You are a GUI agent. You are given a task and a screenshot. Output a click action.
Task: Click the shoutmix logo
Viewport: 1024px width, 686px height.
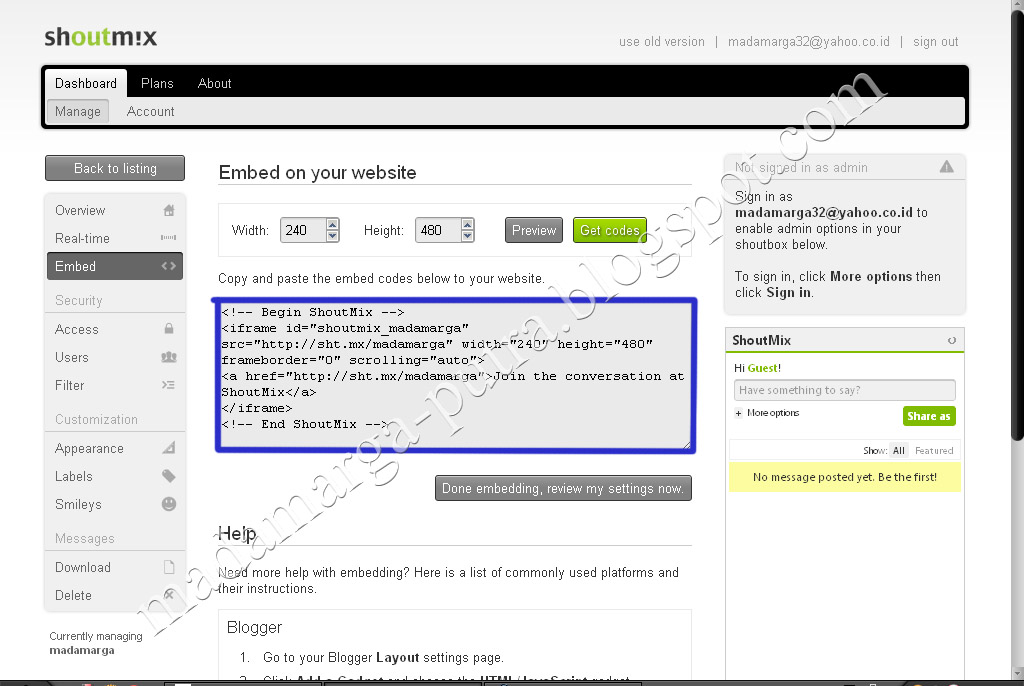(101, 37)
